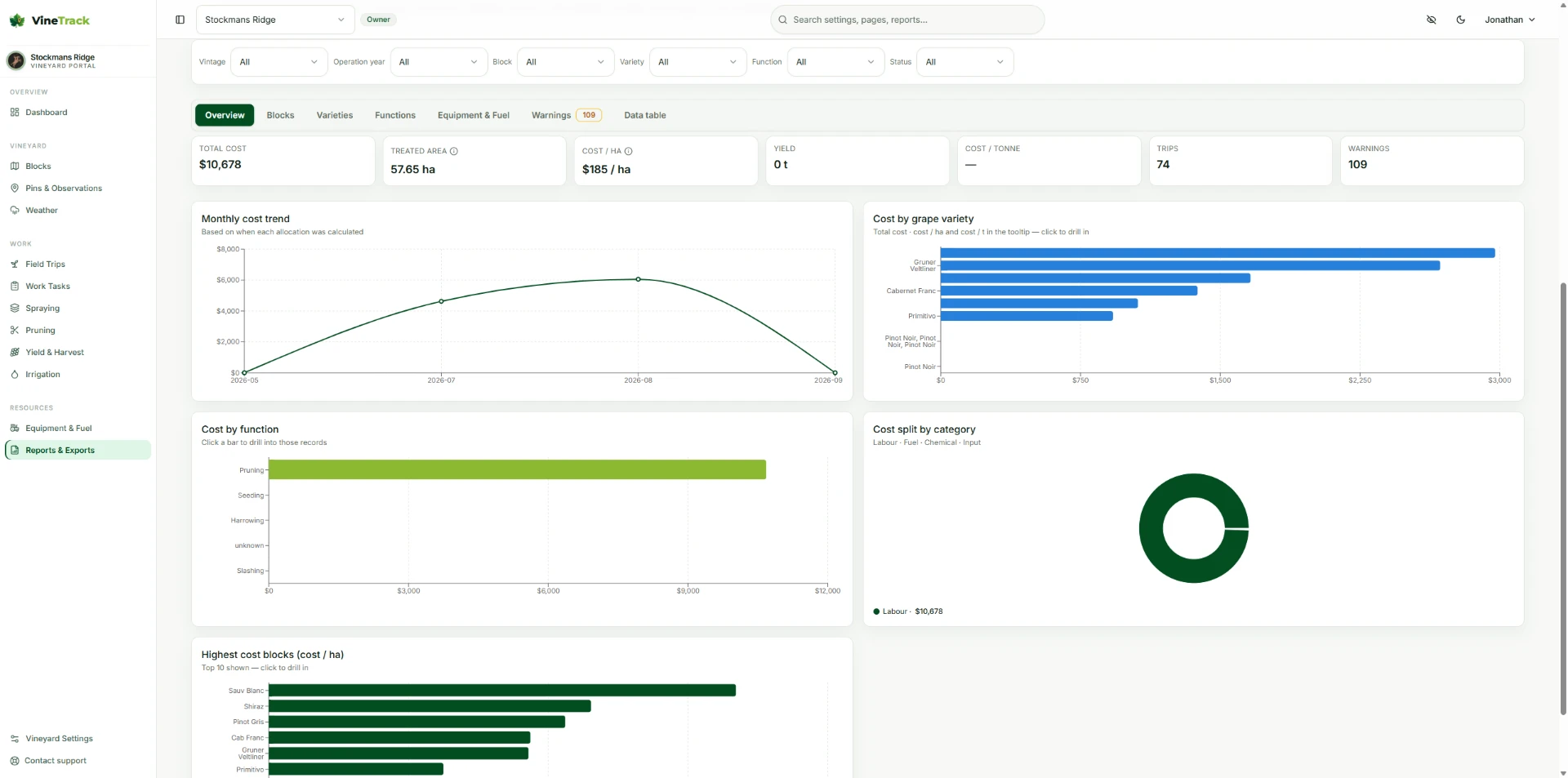The height and width of the screenshot is (778, 1568).
Task: Click the Field Trips icon
Action: coord(15,265)
